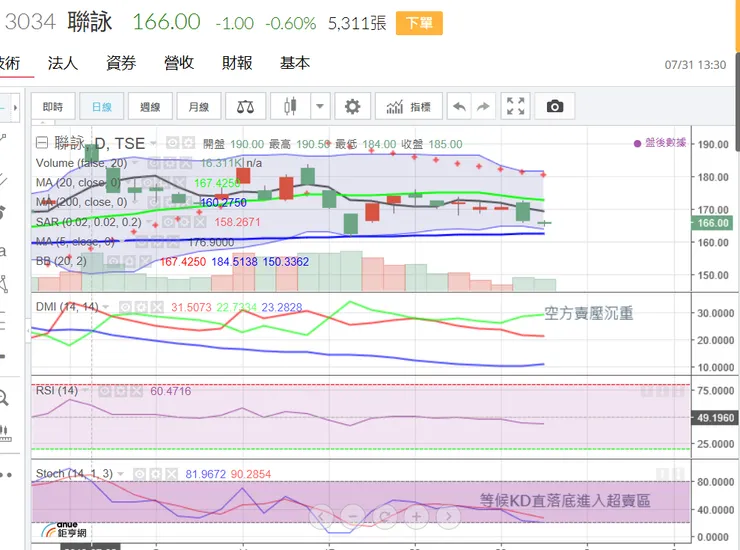Toggle visibility eye for RSI (14)
The width and height of the screenshot is (740, 550).
point(105,391)
